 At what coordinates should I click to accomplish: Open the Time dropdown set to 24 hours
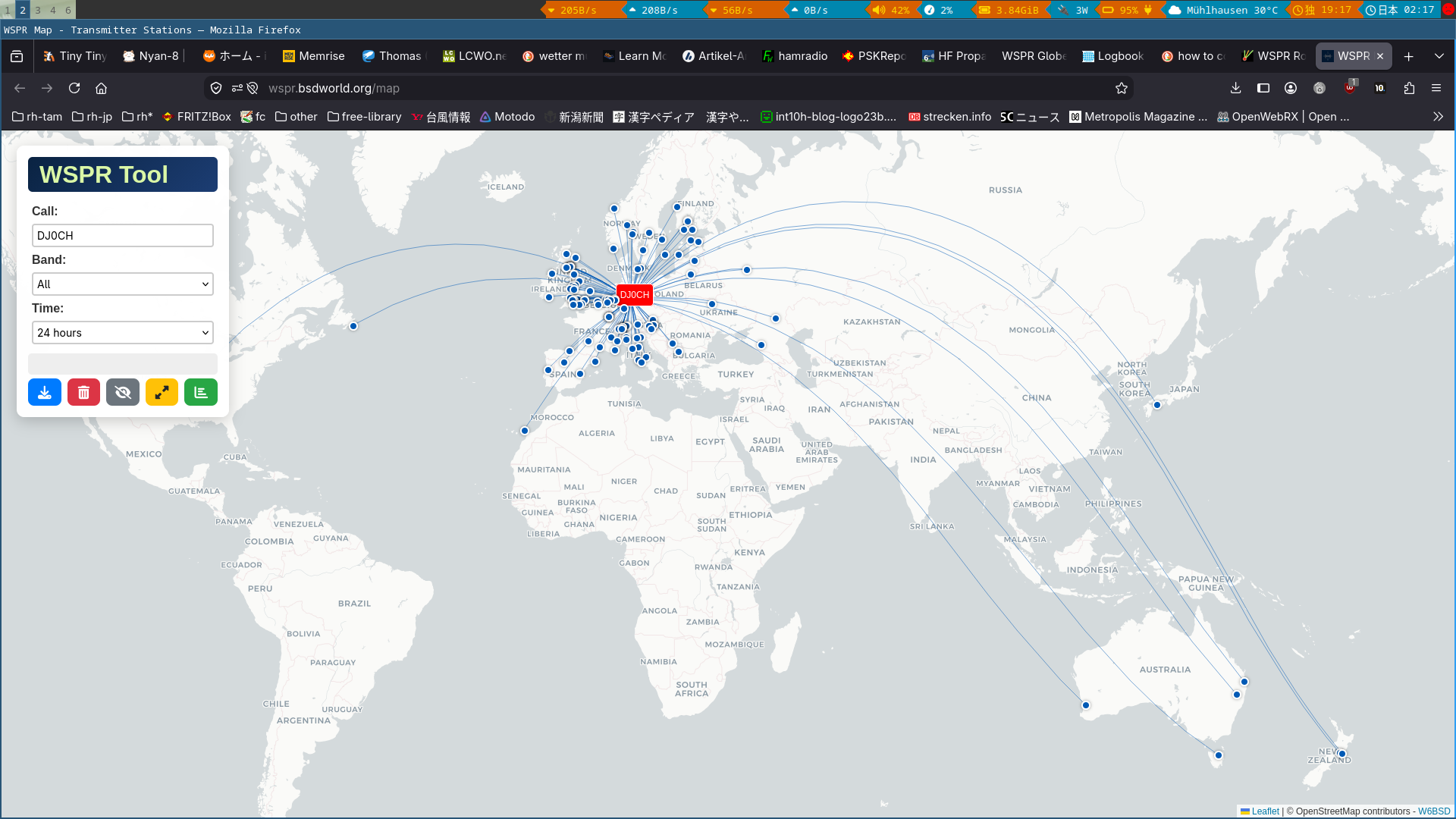pyautogui.click(x=123, y=333)
